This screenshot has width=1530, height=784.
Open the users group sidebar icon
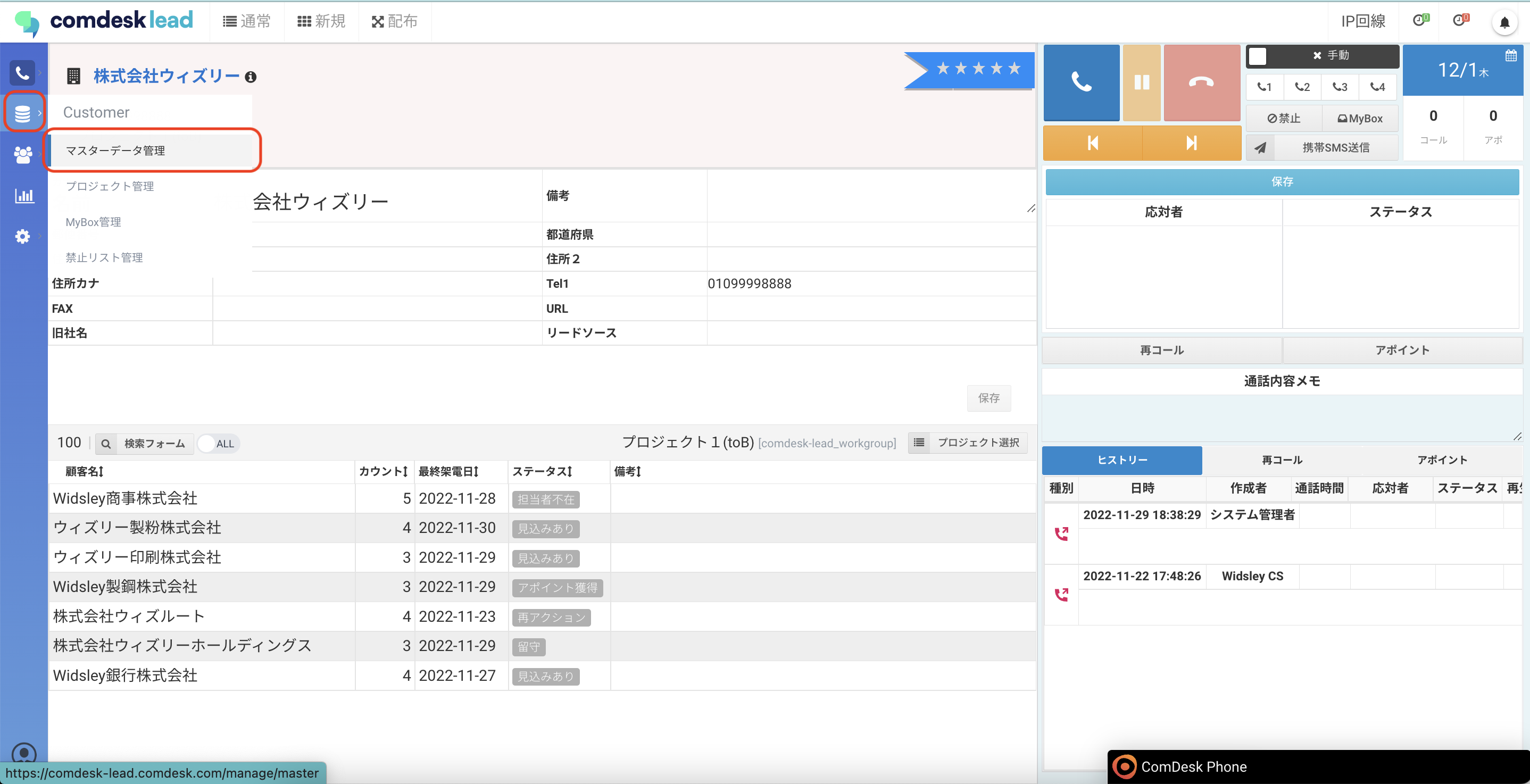click(x=23, y=154)
